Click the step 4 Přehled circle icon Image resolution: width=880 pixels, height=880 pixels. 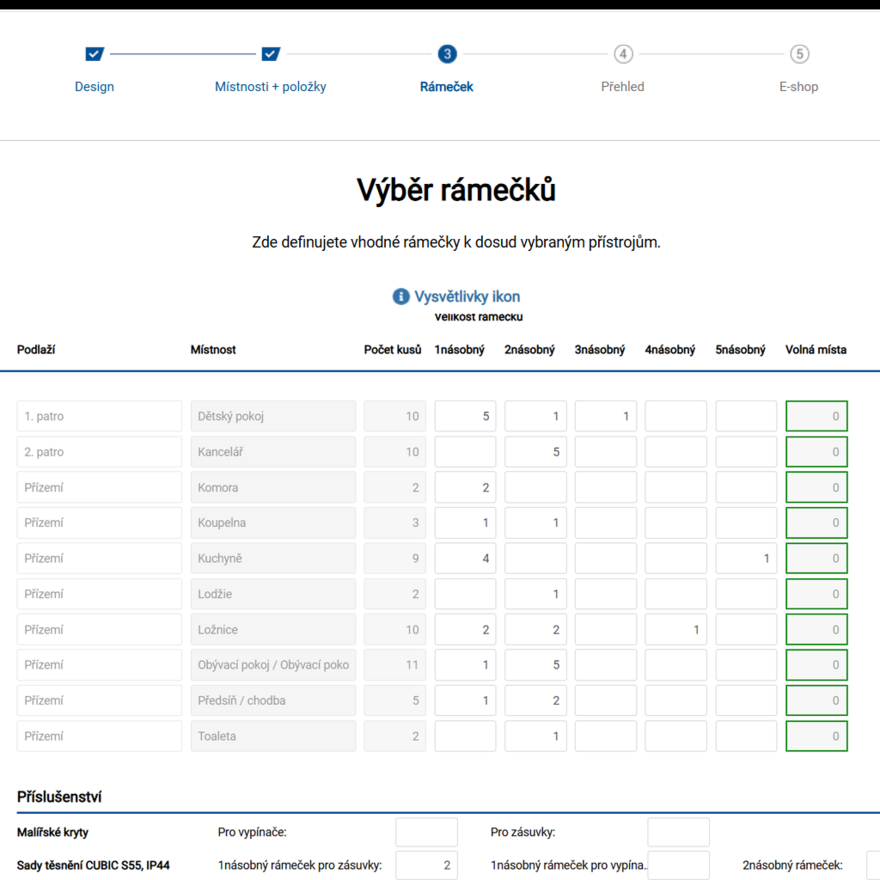[x=623, y=54]
